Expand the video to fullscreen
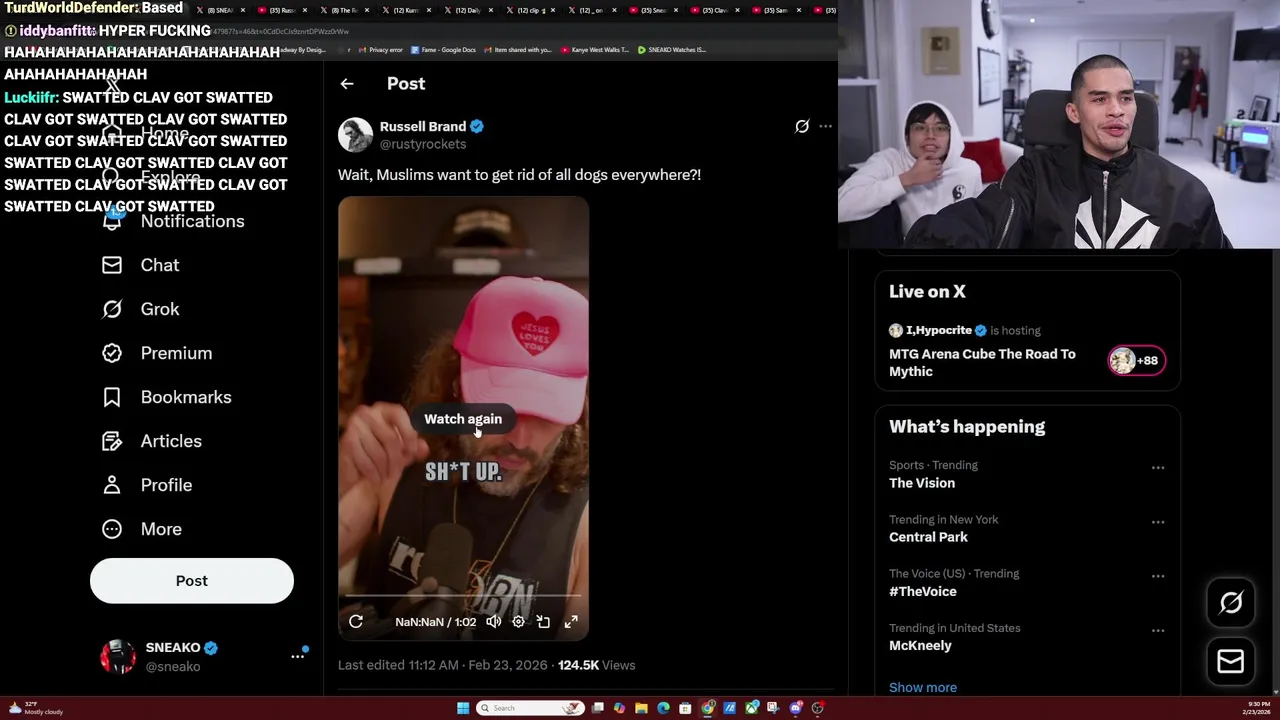Screen dimensions: 1280x720 [571, 622]
